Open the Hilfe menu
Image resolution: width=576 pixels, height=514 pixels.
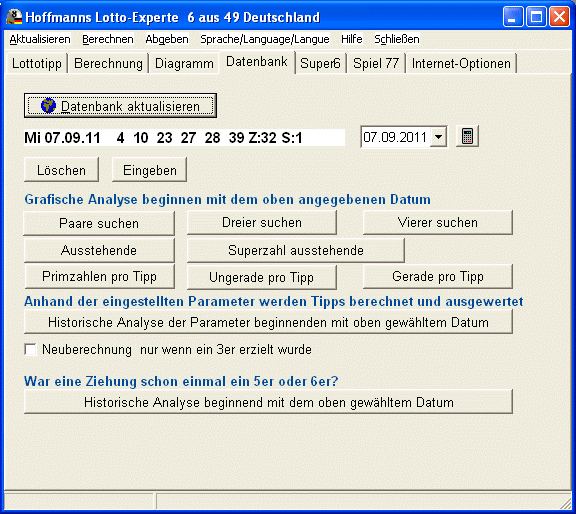[352, 39]
